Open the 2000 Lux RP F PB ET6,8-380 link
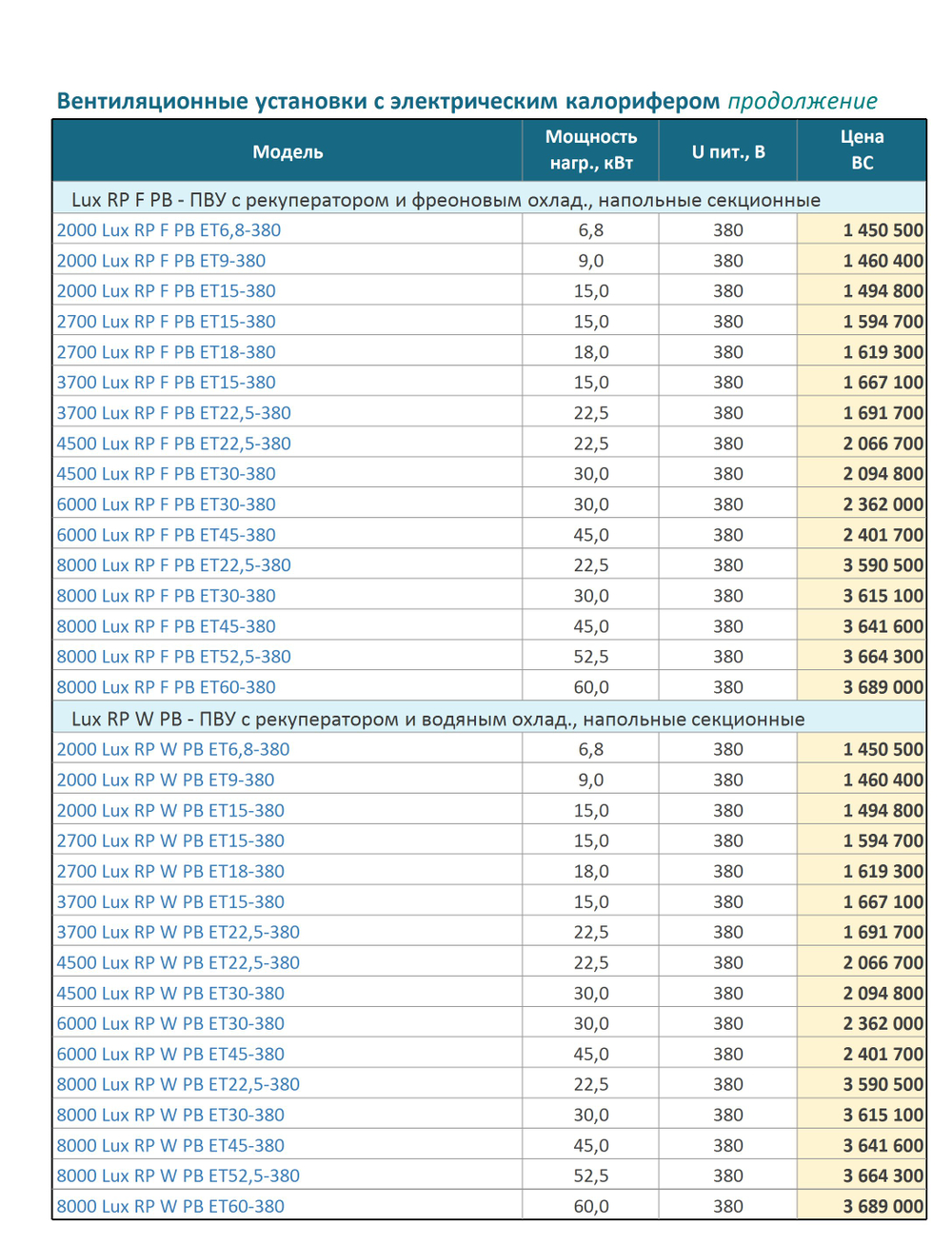The width and height of the screenshot is (952, 1245). click(x=169, y=230)
